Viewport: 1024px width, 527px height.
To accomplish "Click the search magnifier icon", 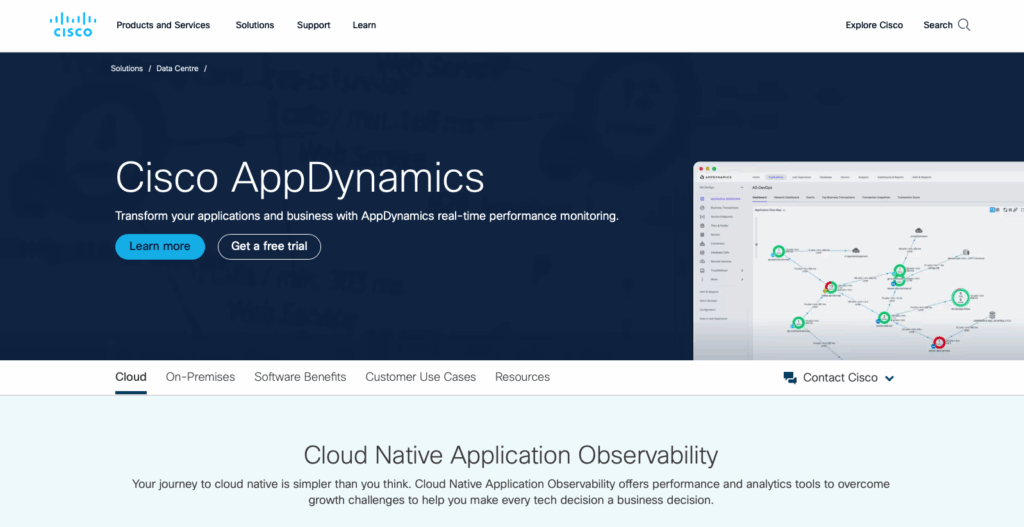I will point(964,25).
